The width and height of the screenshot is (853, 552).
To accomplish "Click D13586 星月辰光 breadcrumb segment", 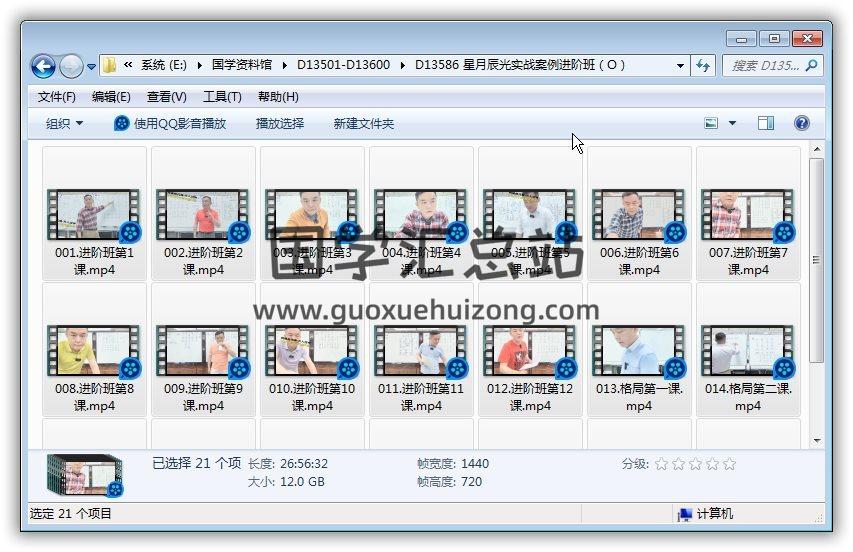I will [x=520, y=65].
